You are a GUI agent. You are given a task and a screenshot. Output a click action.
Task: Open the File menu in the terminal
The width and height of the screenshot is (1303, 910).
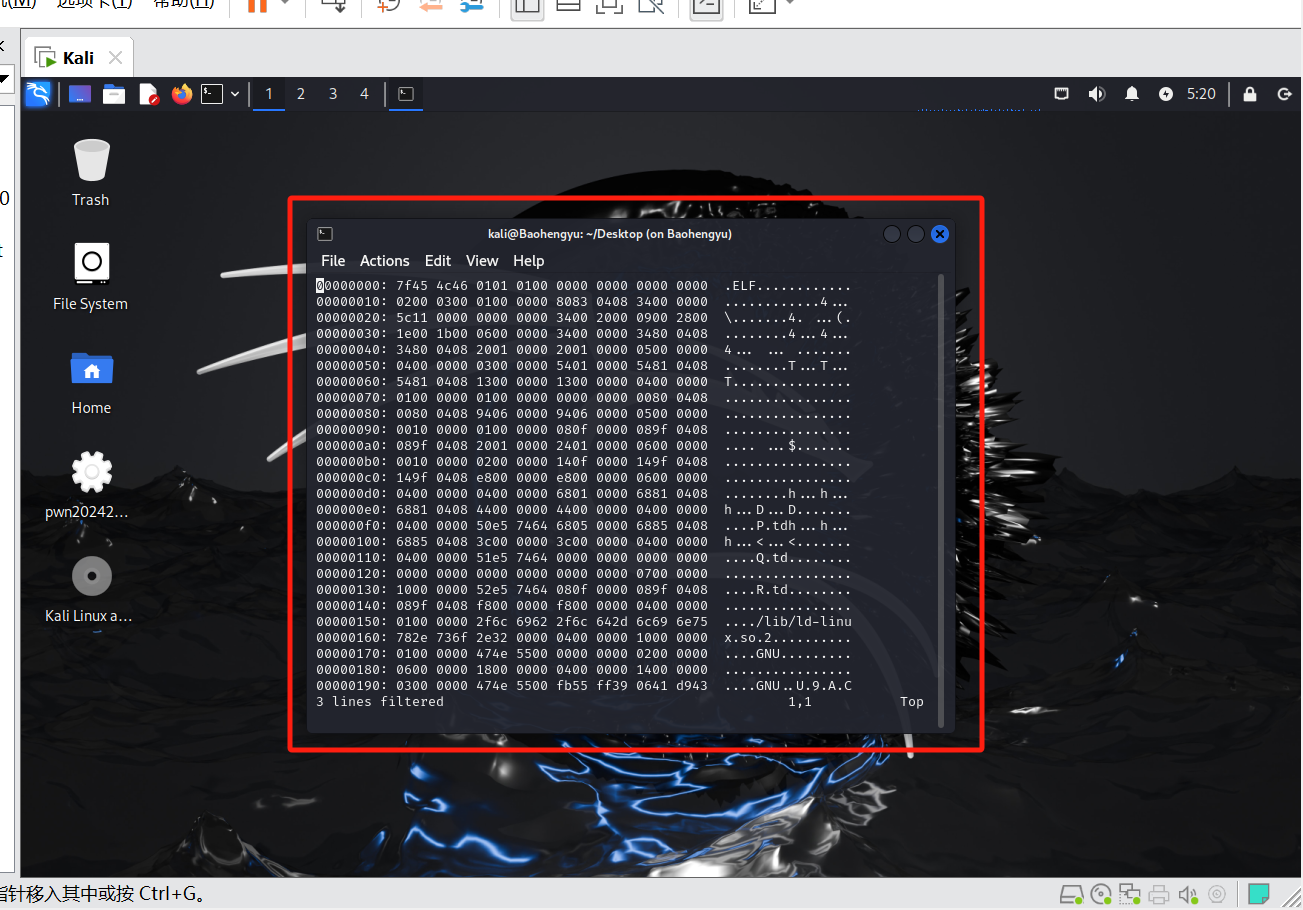tap(333, 260)
